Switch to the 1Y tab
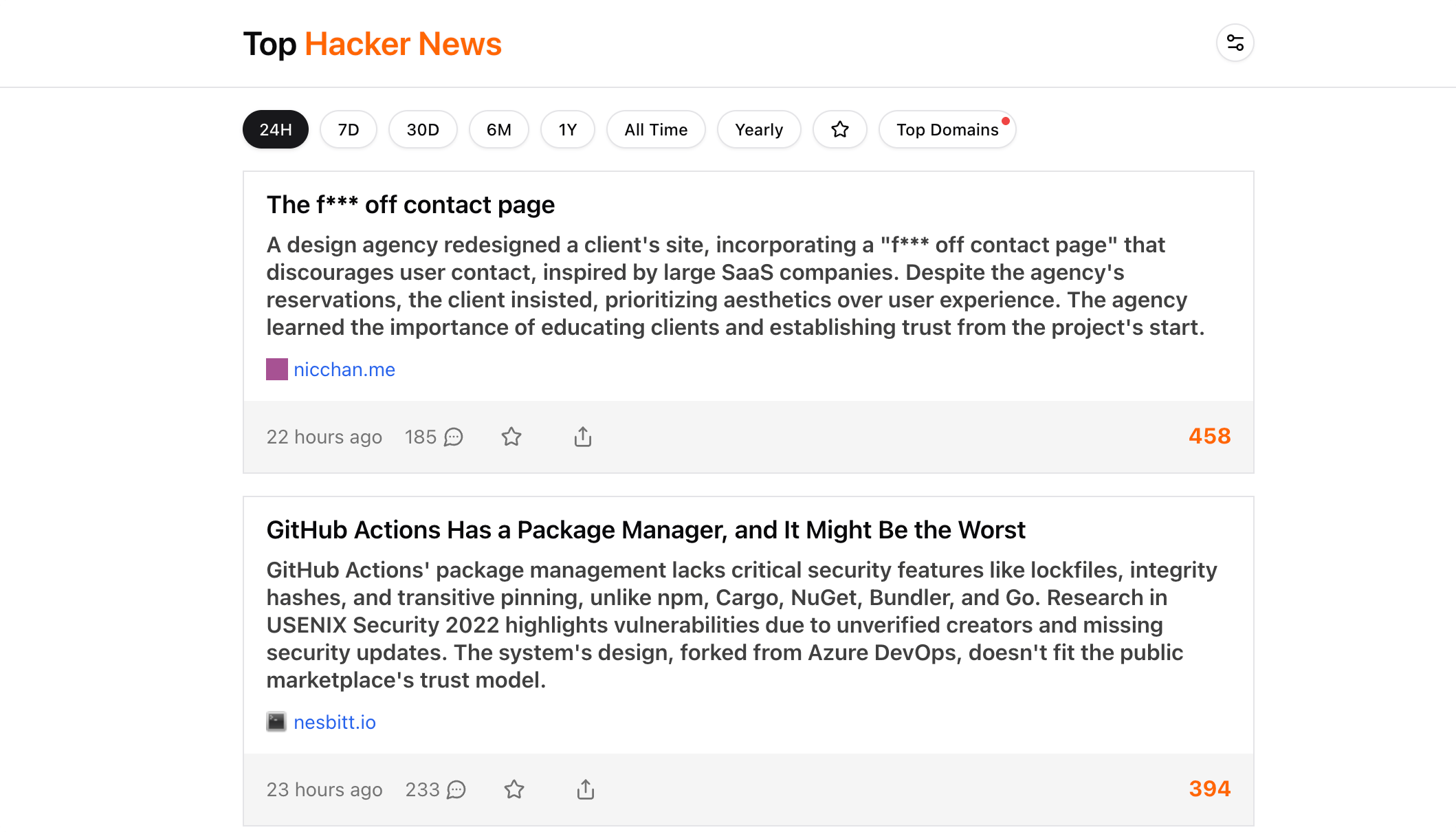Image resolution: width=1456 pixels, height=832 pixels. (568, 129)
